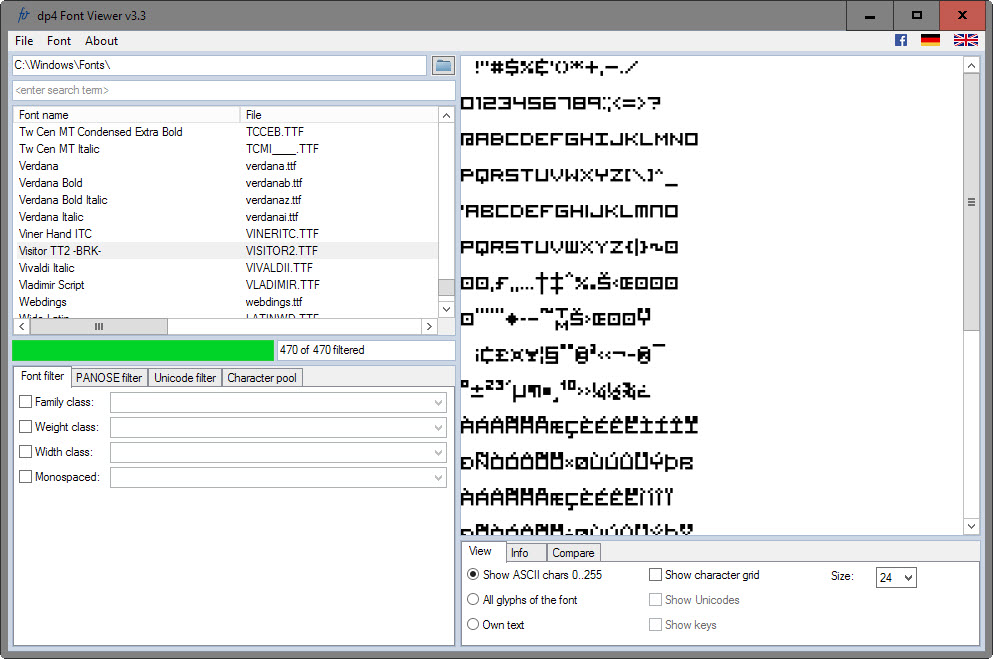This screenshot has width=993, height=659.
Task: Open the Font menu
Action: [x=59, y=41]
